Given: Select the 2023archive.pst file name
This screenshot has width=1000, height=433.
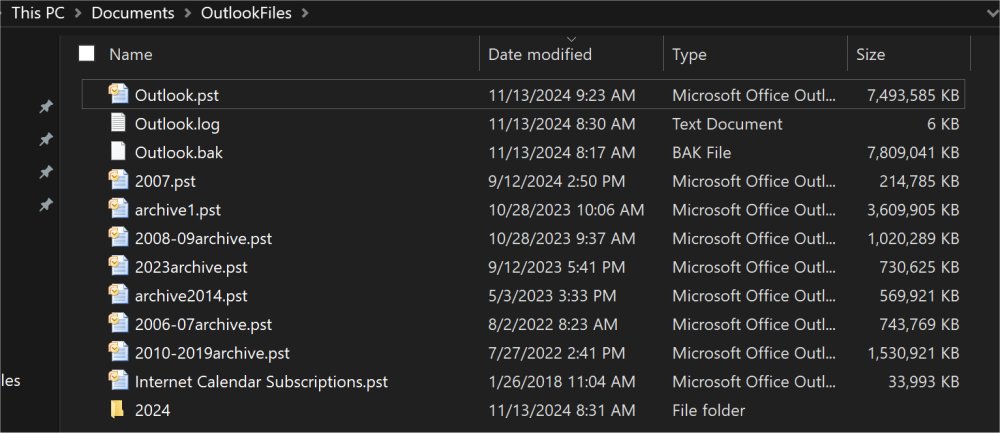Looking at the screenshot, I should click(191, 267).
